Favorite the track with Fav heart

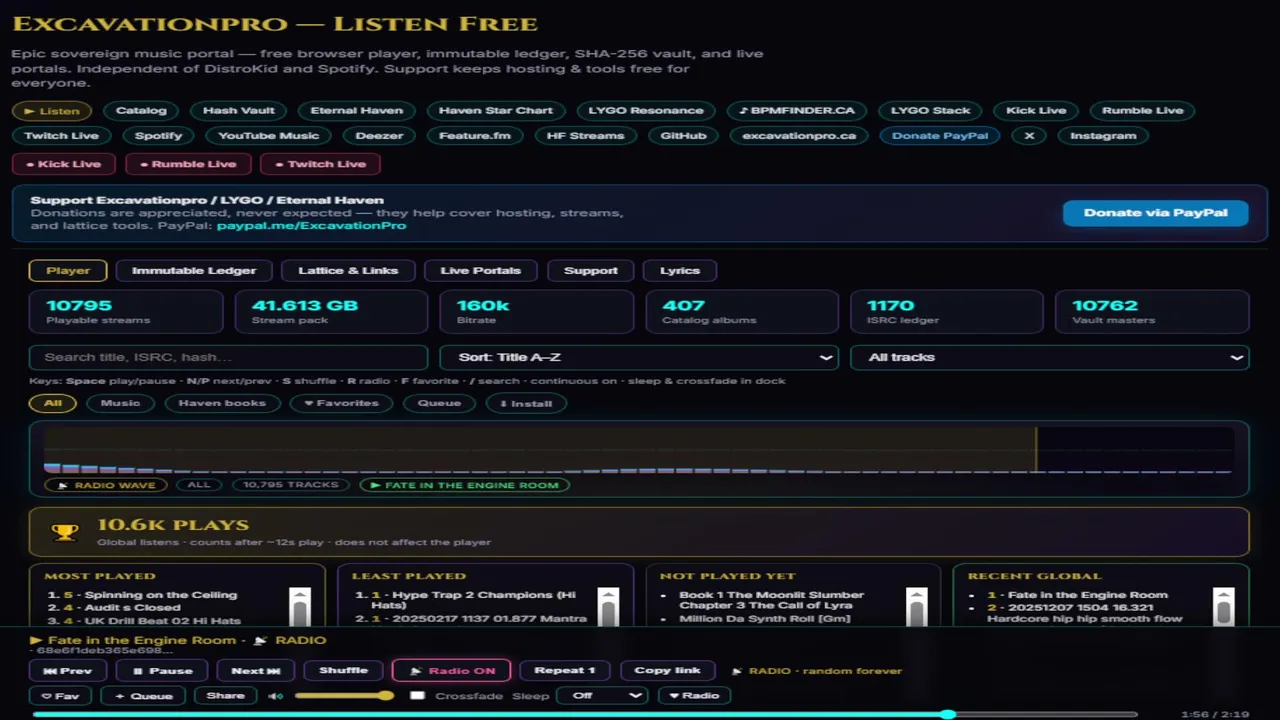click(60, 696)
